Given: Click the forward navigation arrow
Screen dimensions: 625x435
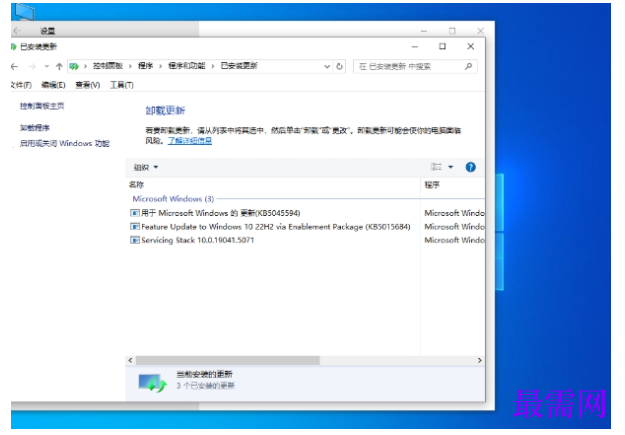Looking at the screenshot, I should pyautogui.click(x=33, y=67).
